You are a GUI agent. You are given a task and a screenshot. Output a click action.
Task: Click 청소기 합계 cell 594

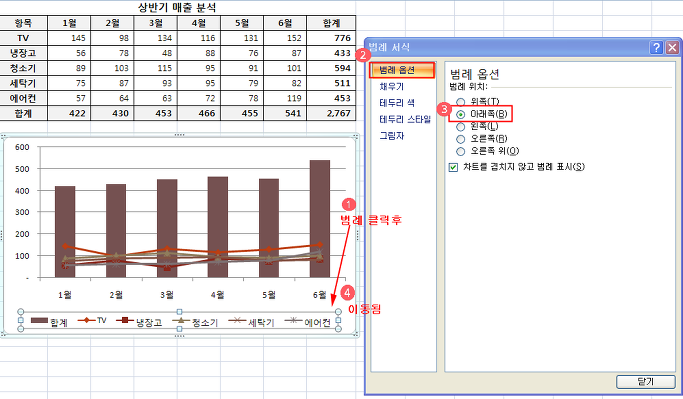point(331,68)
